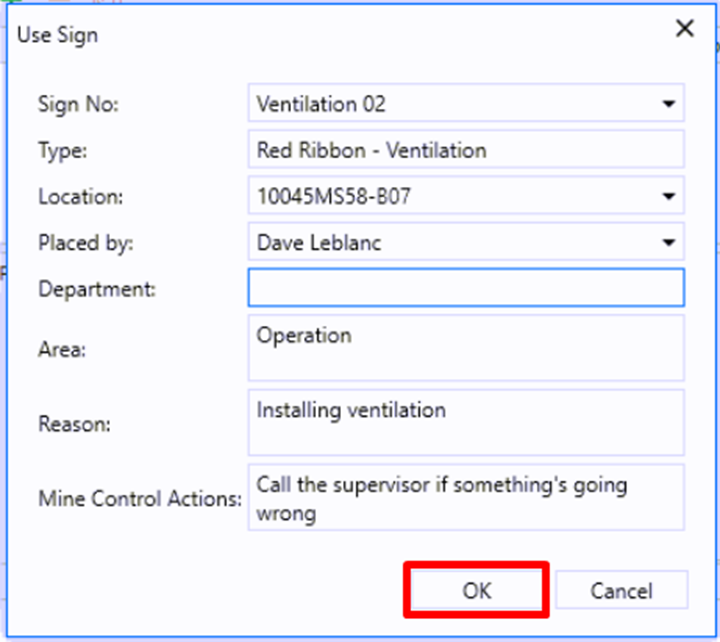Click the Sign No: label
The image size is (720, 642).
click(78, 104)
